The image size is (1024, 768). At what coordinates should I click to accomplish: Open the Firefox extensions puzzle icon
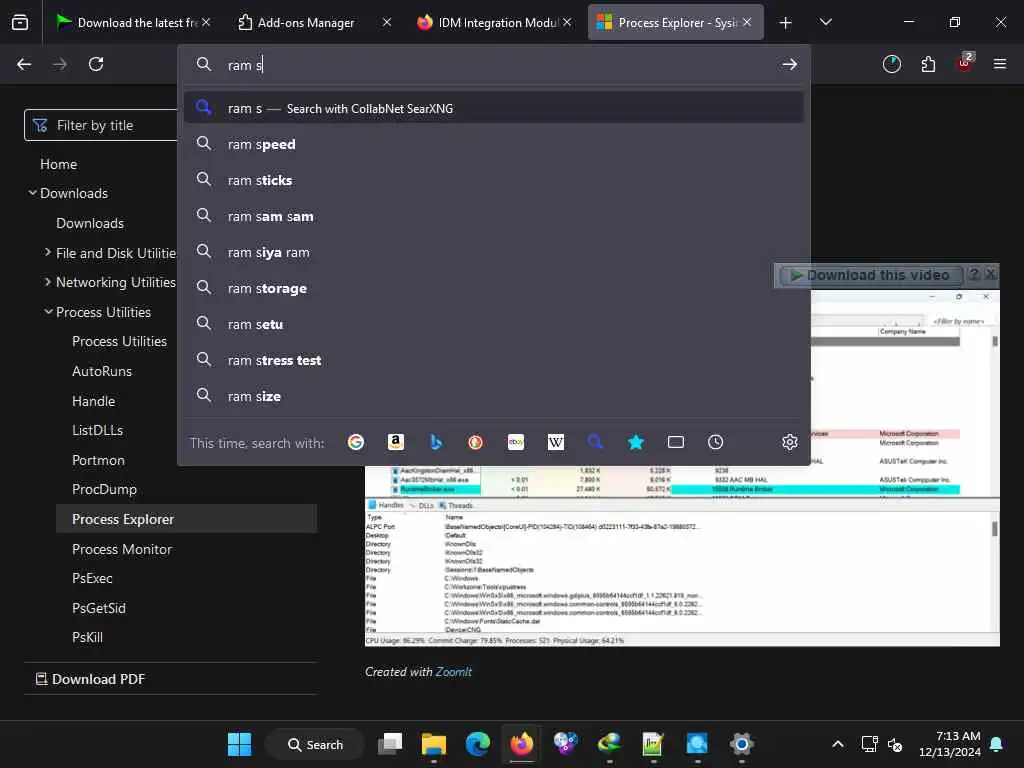coord(928,64)
